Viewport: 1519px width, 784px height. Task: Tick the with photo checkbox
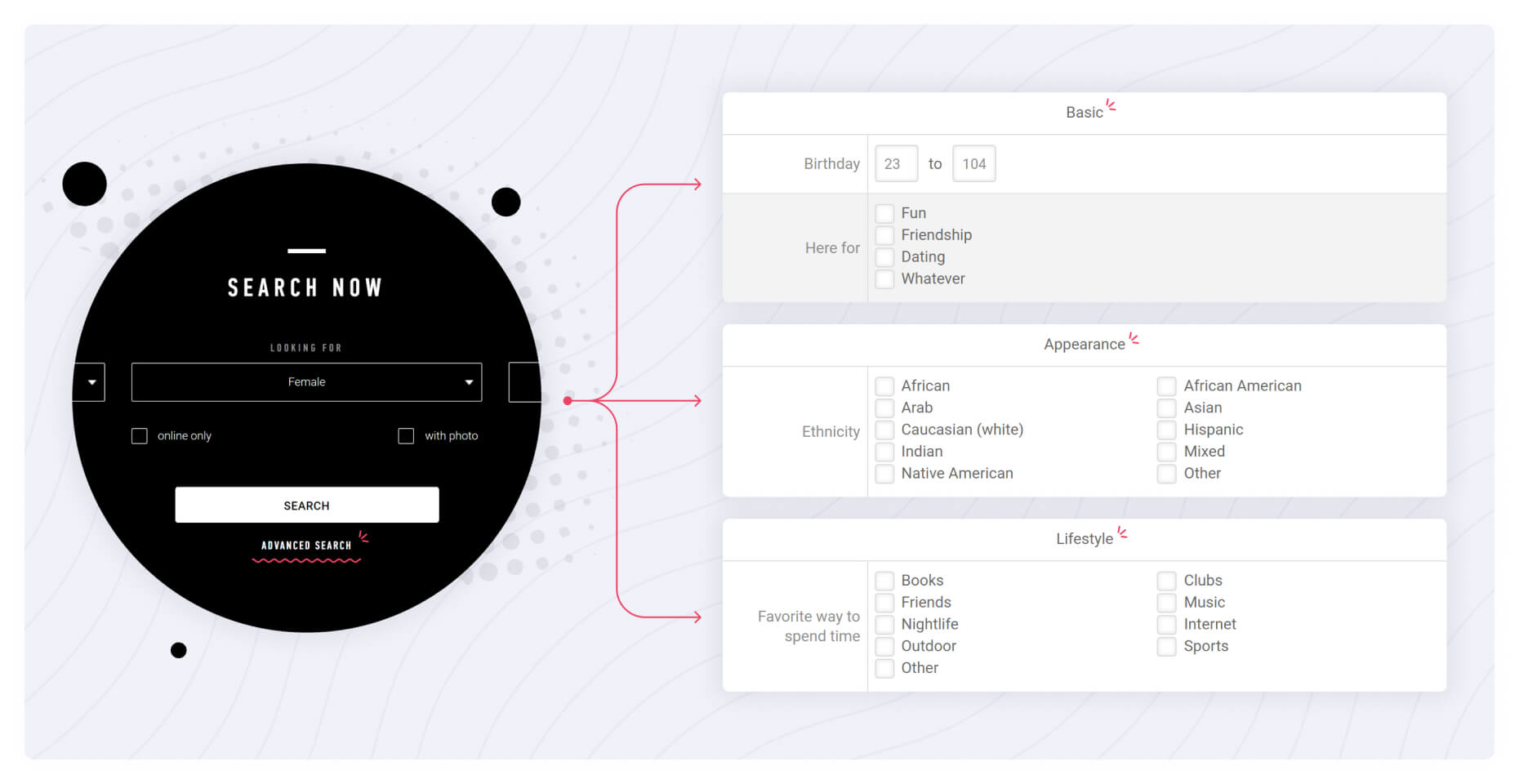coord(406,436)
